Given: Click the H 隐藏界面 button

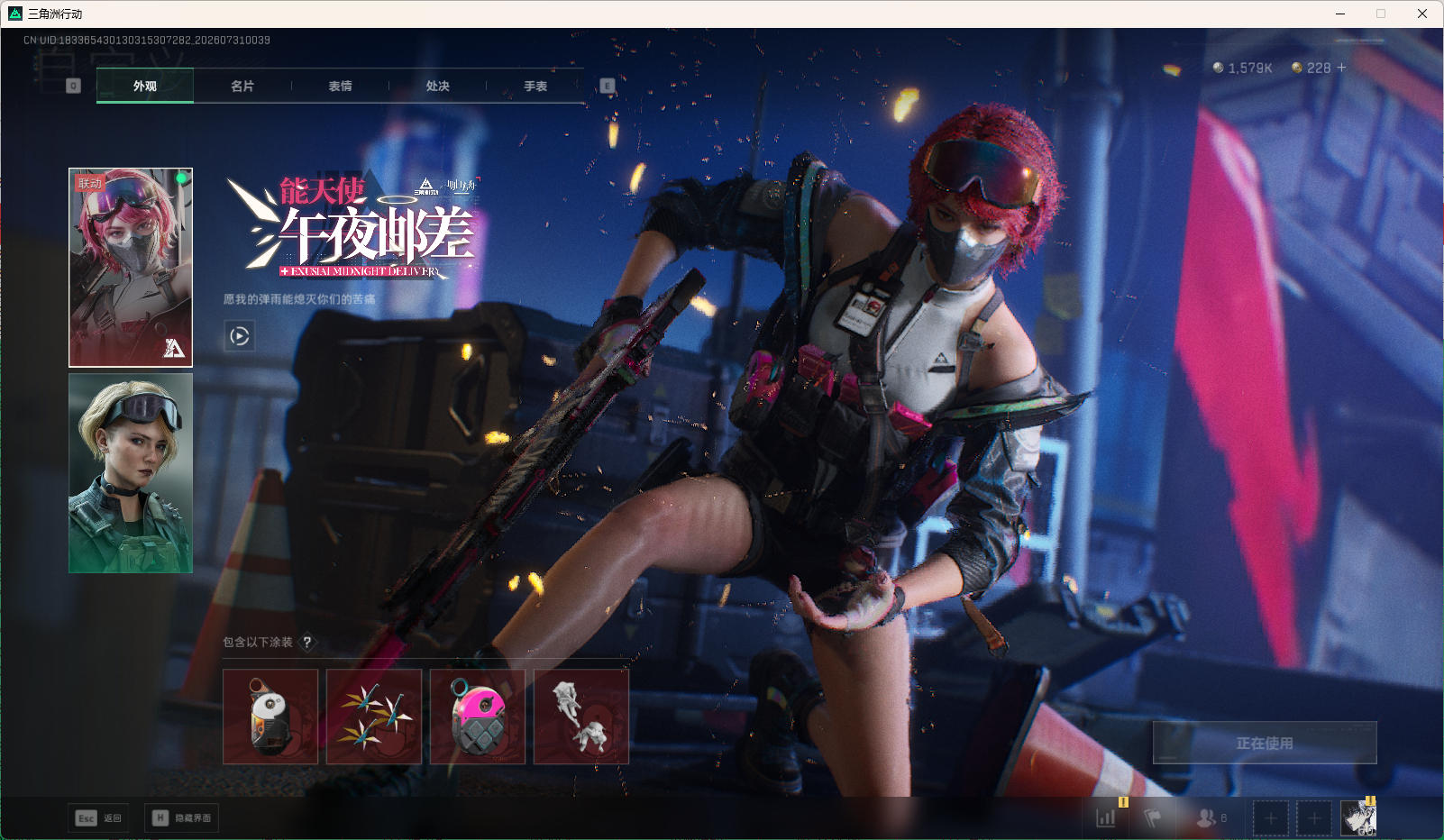Looking at the screenshot, I should (181, 818).
